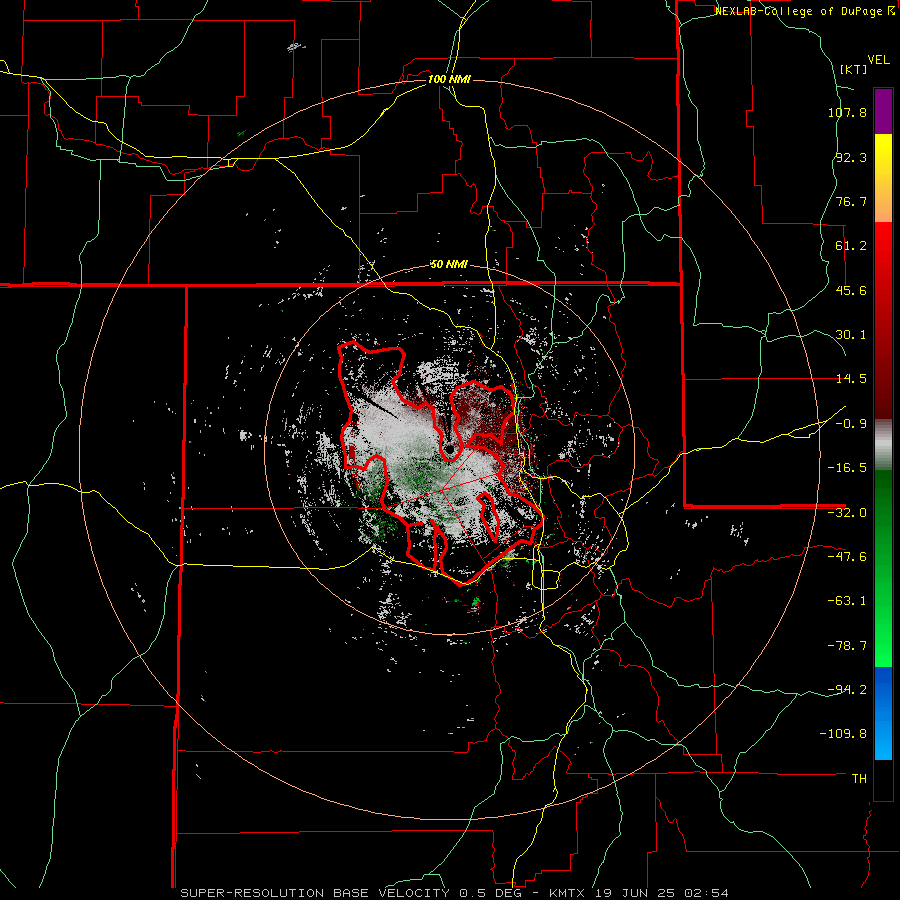900x900 pixels.
Task: Click the 61.2 legend value
Action: coord(851,246)
